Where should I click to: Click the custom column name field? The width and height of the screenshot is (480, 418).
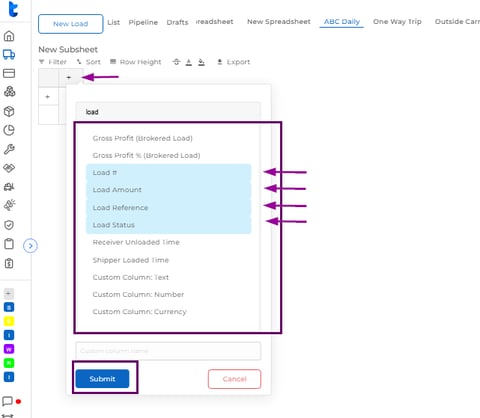click(168, 351)
